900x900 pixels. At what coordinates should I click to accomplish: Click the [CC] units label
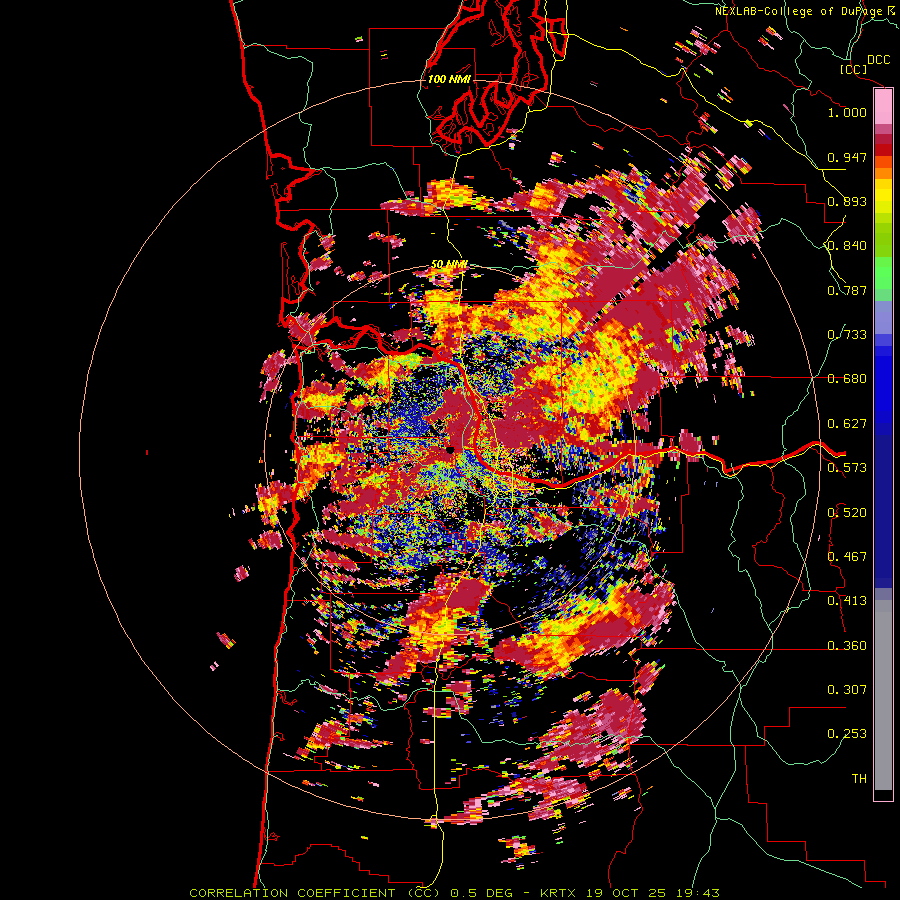click(853, 69)
